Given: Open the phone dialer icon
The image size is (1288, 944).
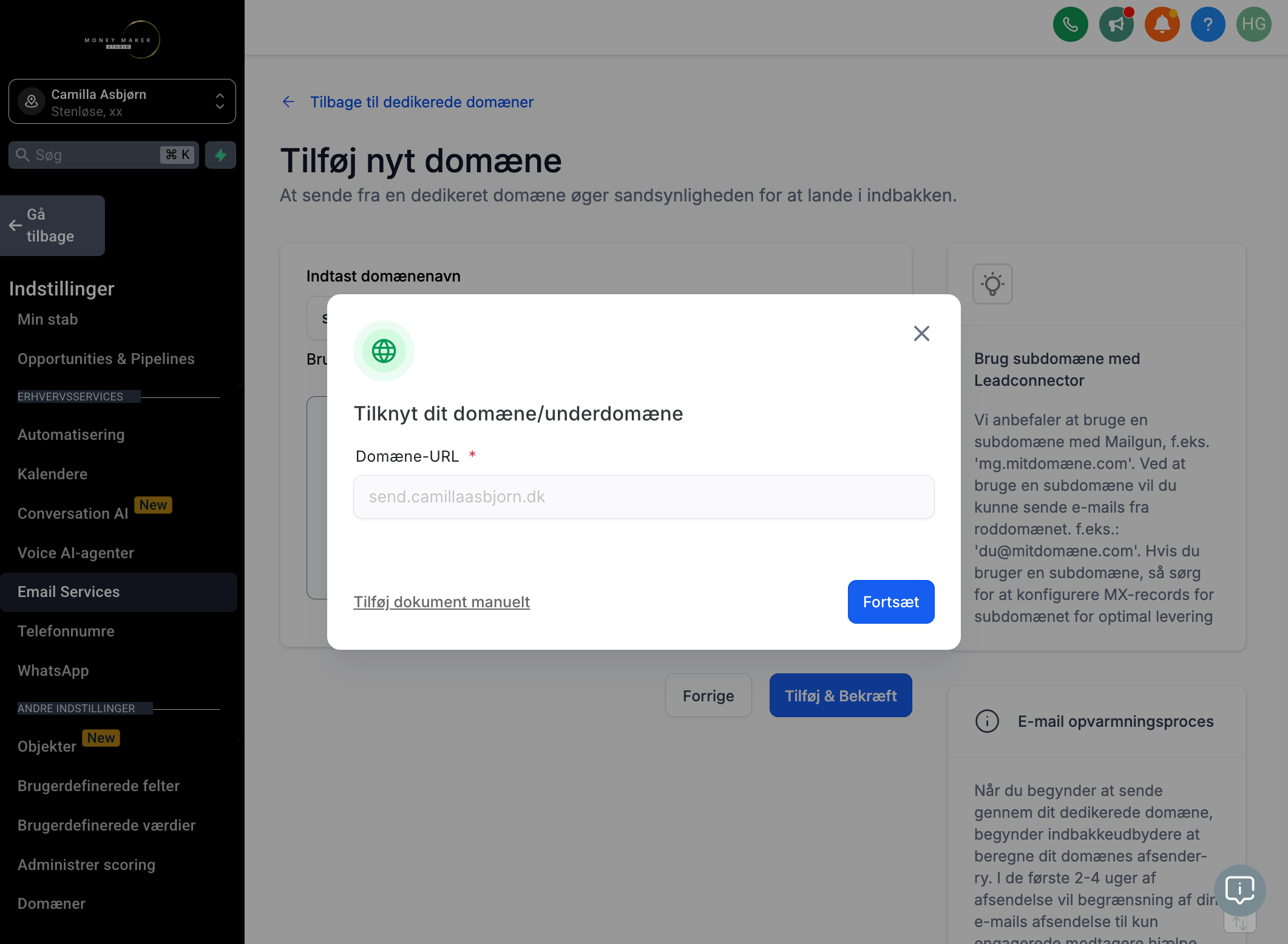Looking at the screenshot, I should click(x=1070, y=24).
